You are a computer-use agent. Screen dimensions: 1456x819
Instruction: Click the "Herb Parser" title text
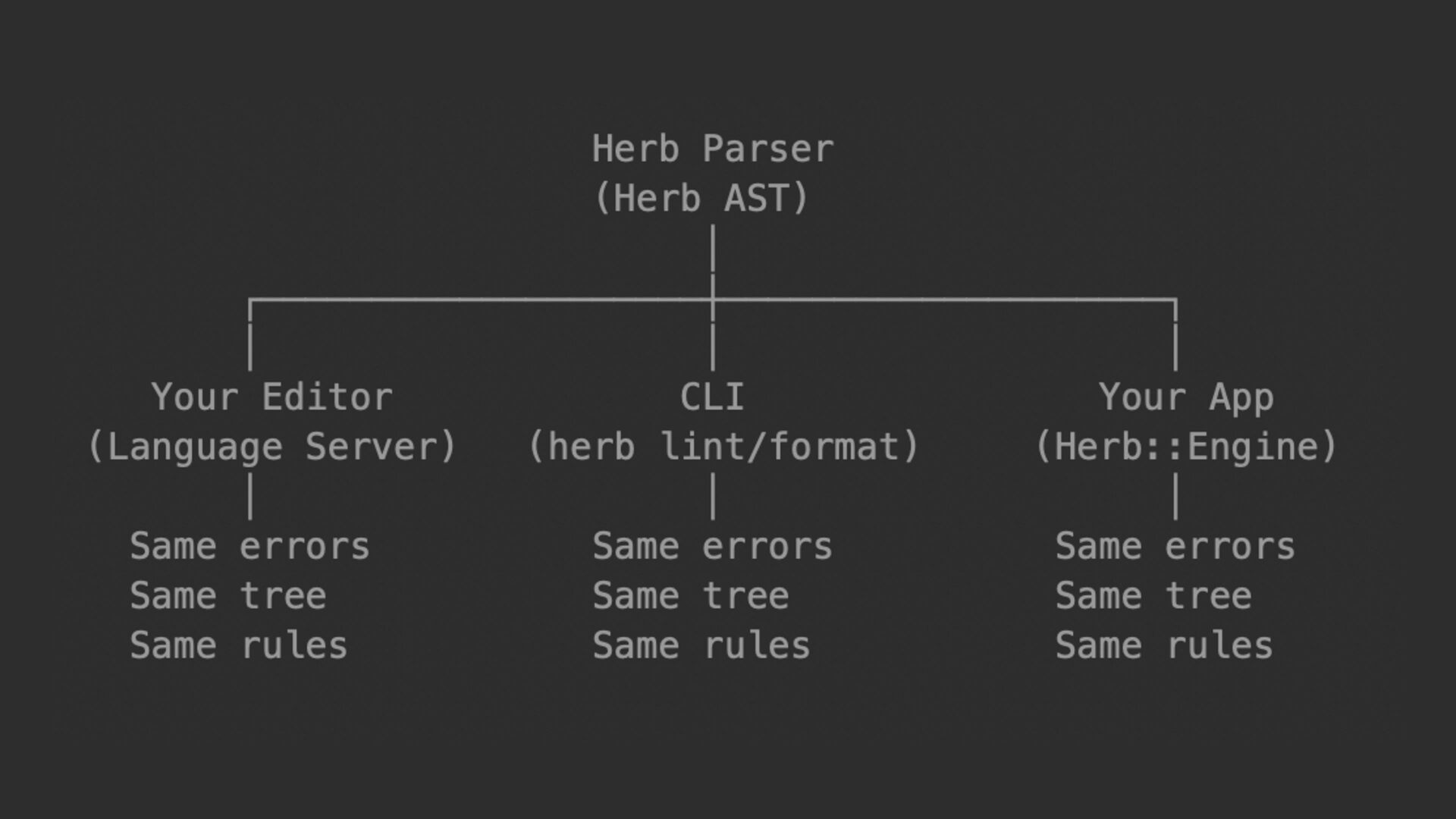[x=712, y=149]
